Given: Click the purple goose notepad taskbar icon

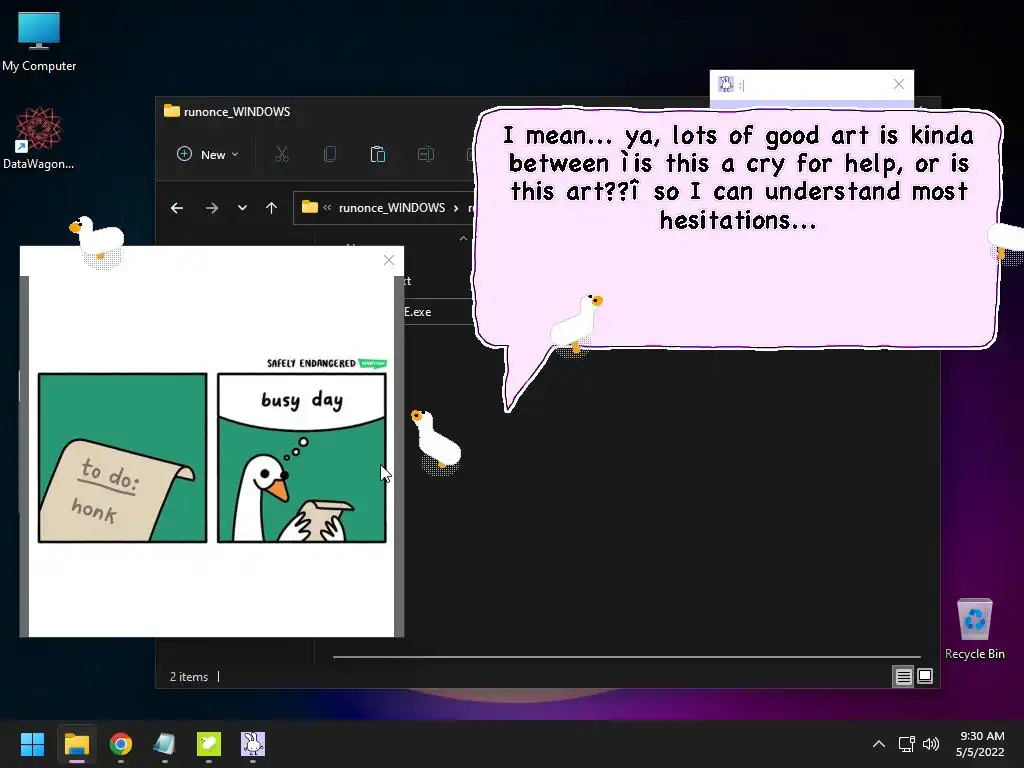Looking at the screenshot, I should (x=253, y=744).
